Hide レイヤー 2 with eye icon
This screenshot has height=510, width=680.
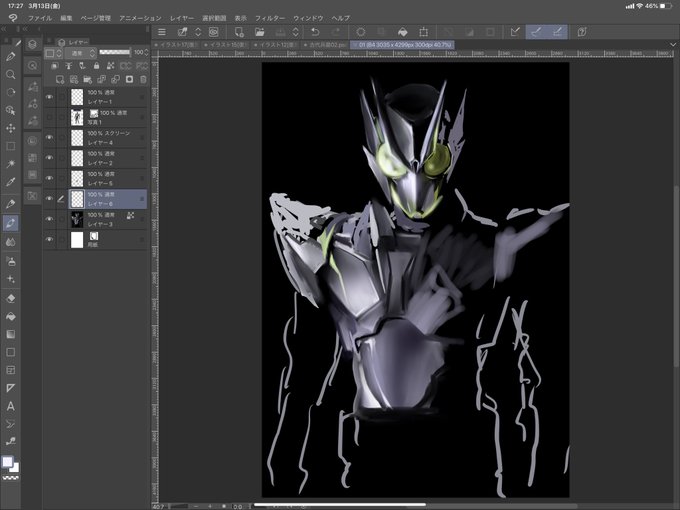click(x=49, y=158)
